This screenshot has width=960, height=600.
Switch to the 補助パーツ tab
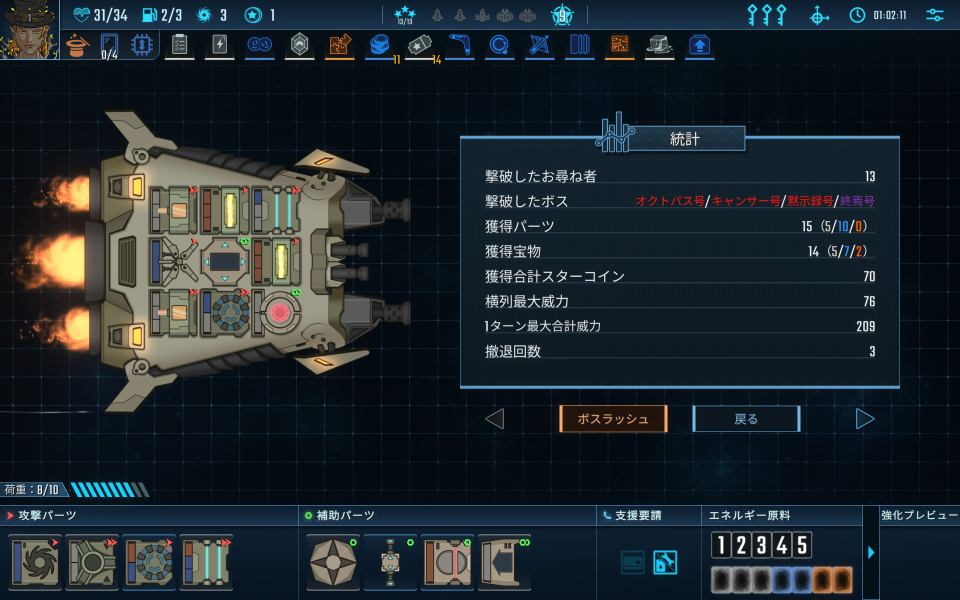(x=340, y=516)
